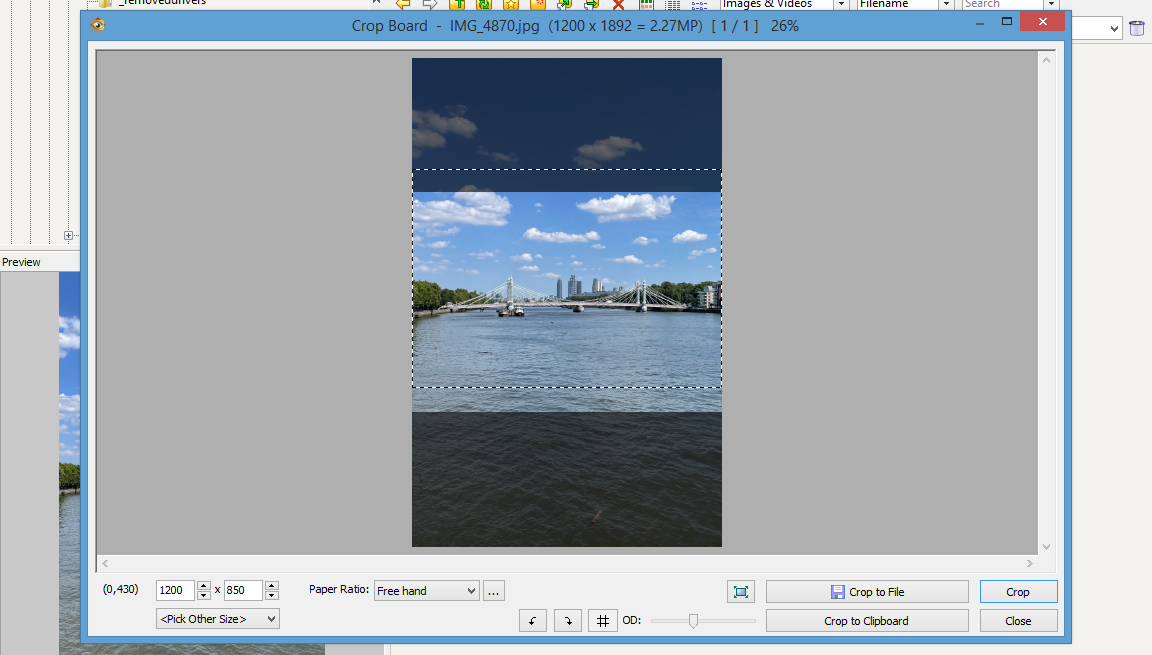Click the Crop button

point(1018,592)
